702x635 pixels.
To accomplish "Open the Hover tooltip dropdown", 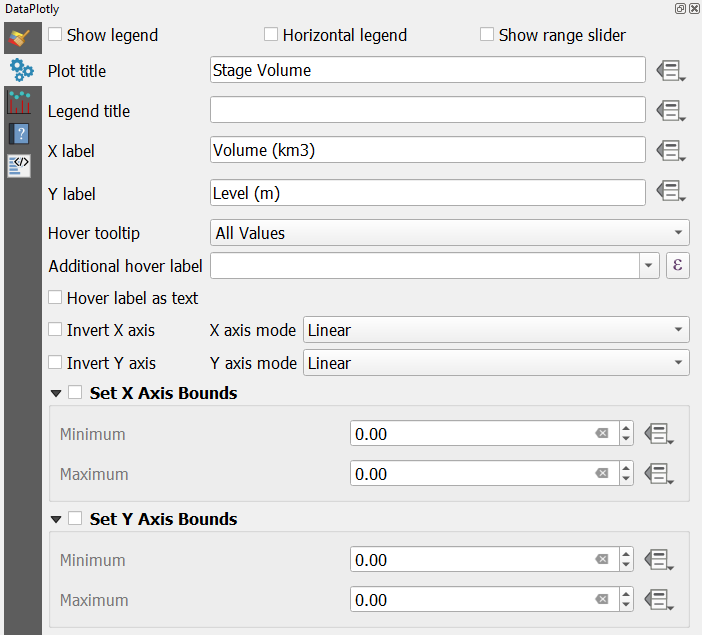I will coord(449,233).
